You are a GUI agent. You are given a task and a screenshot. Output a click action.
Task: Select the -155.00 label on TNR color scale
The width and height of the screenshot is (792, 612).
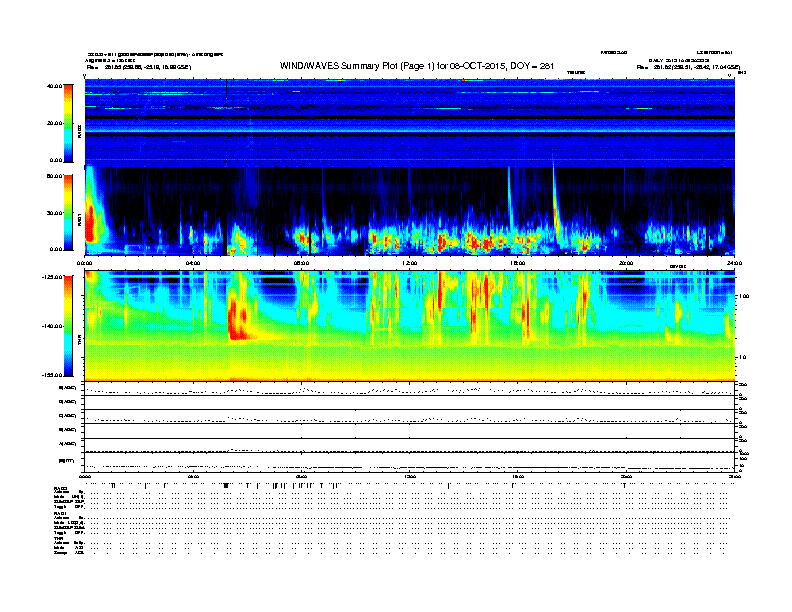[53, 375]
